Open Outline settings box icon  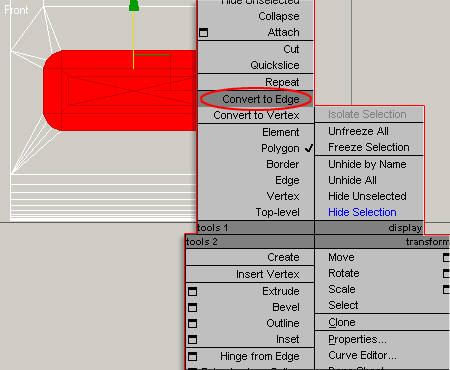(x=192, y=323)
